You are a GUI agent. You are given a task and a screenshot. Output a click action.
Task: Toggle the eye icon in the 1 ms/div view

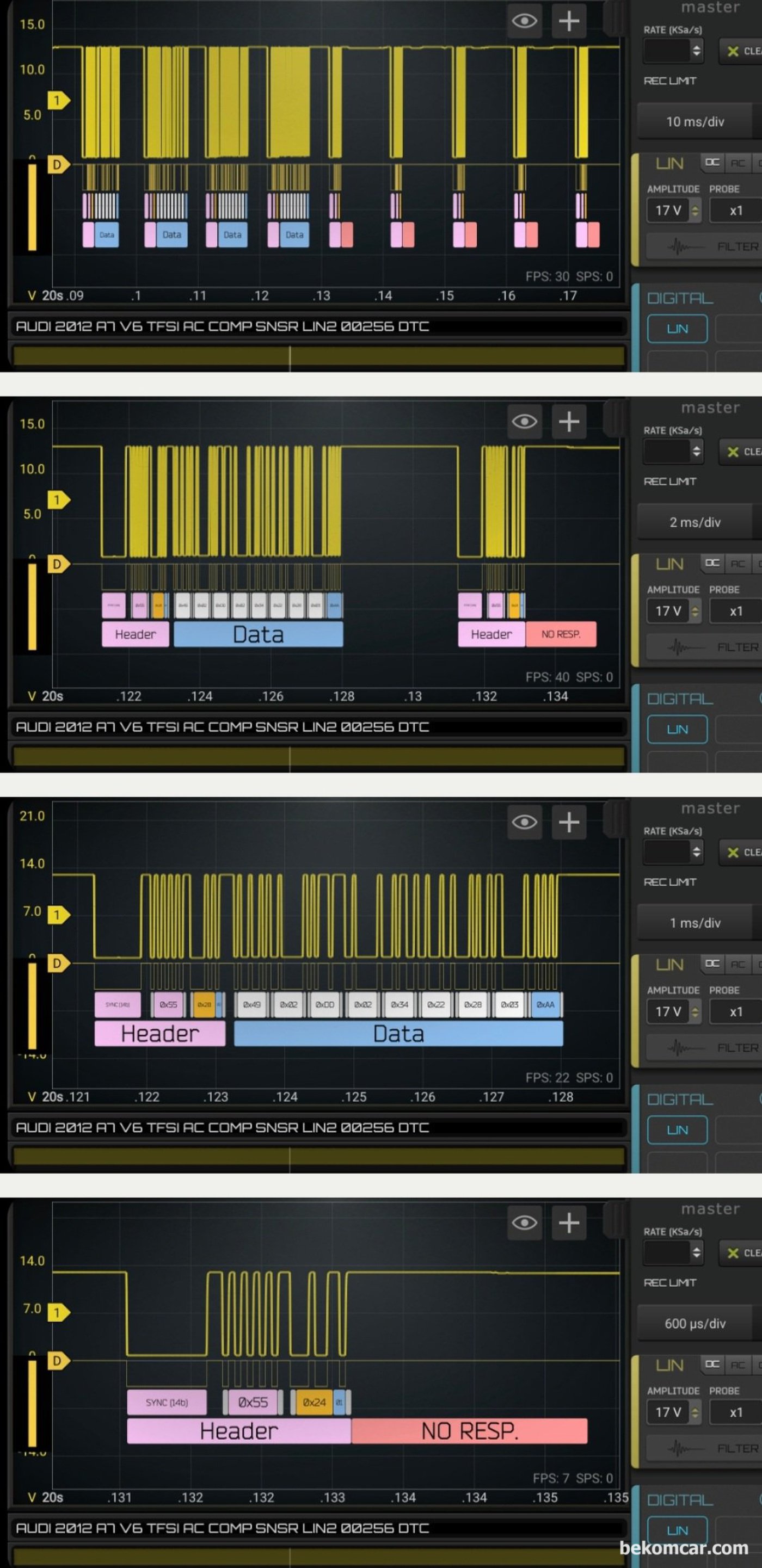coord(525,822)
